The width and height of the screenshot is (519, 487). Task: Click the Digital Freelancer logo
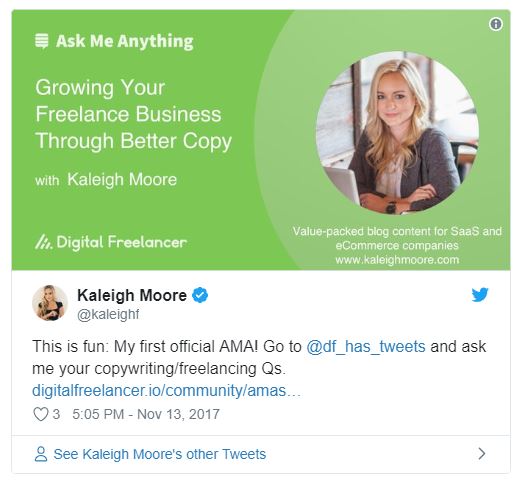[x=111, y=242]
